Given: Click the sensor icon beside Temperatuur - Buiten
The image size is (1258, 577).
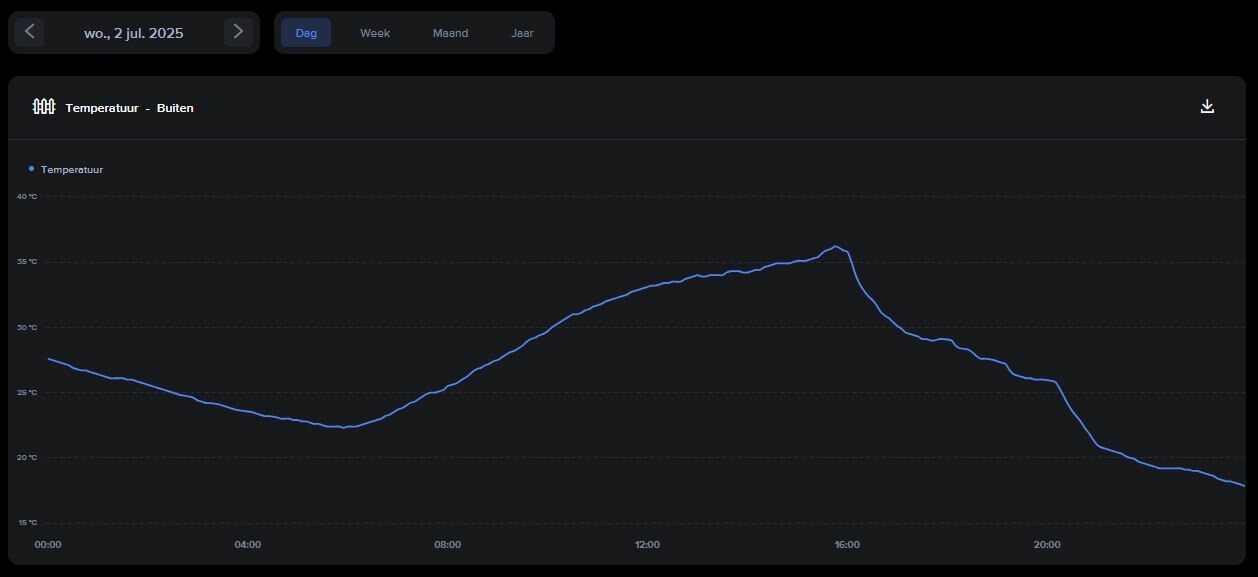Looking at the screenshot, I should (44, 107).
